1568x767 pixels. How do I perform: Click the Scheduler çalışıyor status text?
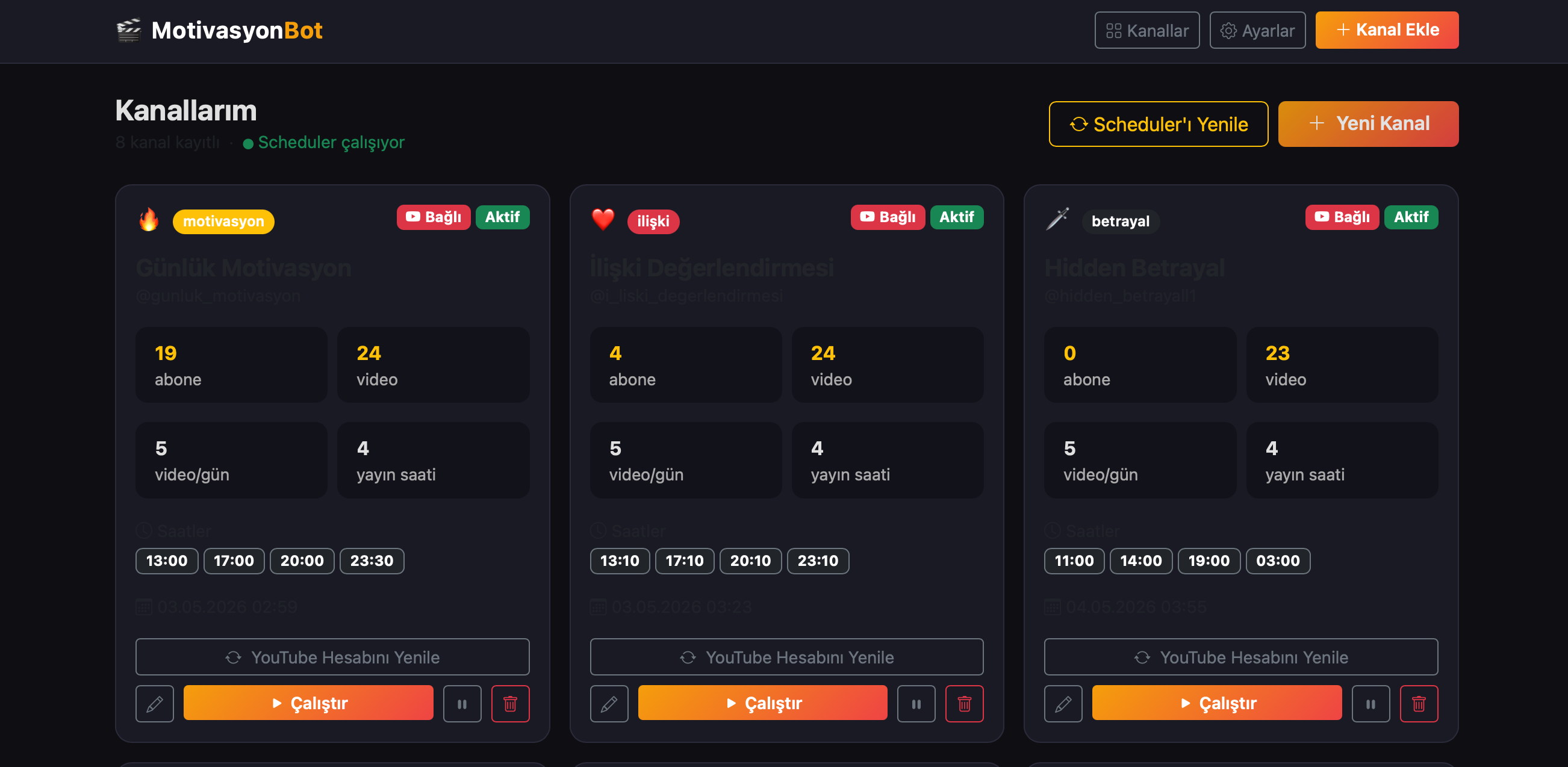click(331, 143)
